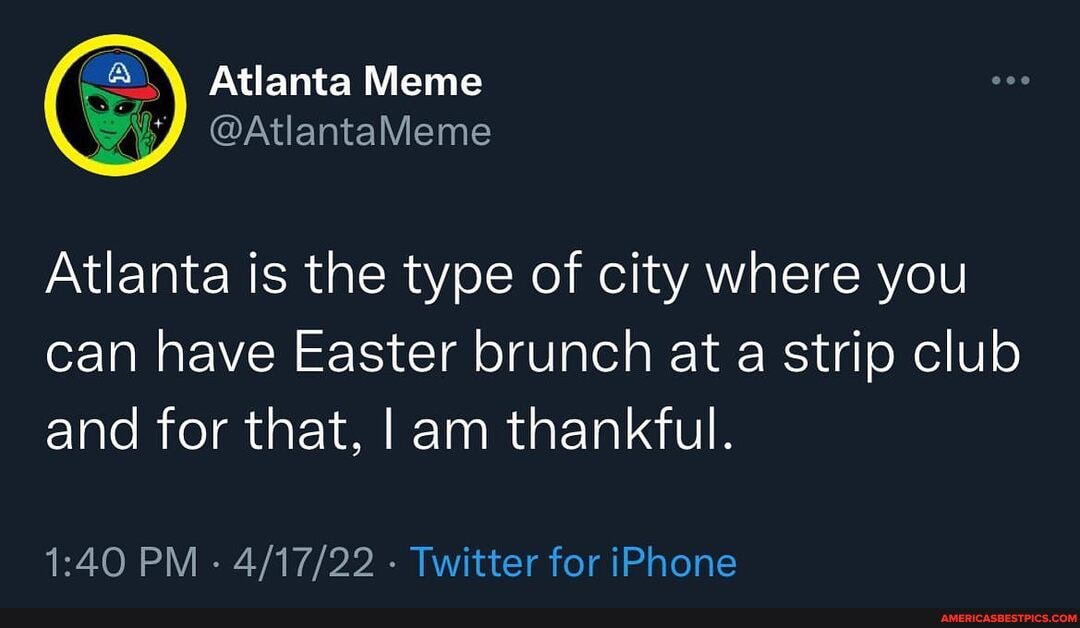Click the Atlanta Meme alien avatar icon
Viewport: 1080px width, 628px height.
point(115,103)
